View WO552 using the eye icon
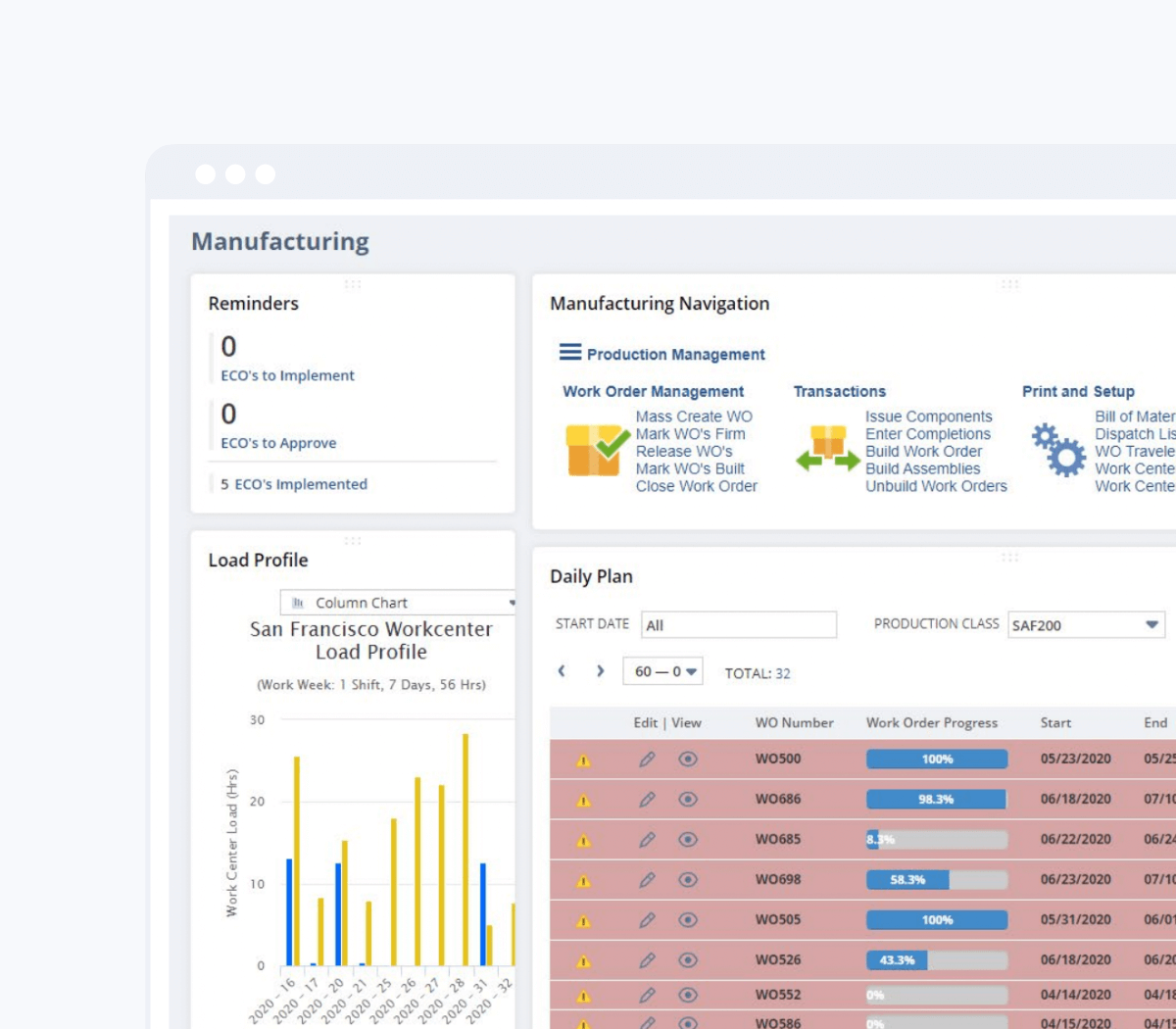Image resolution: width=1176 pixels, height=1029 pixels. point(688,994)
